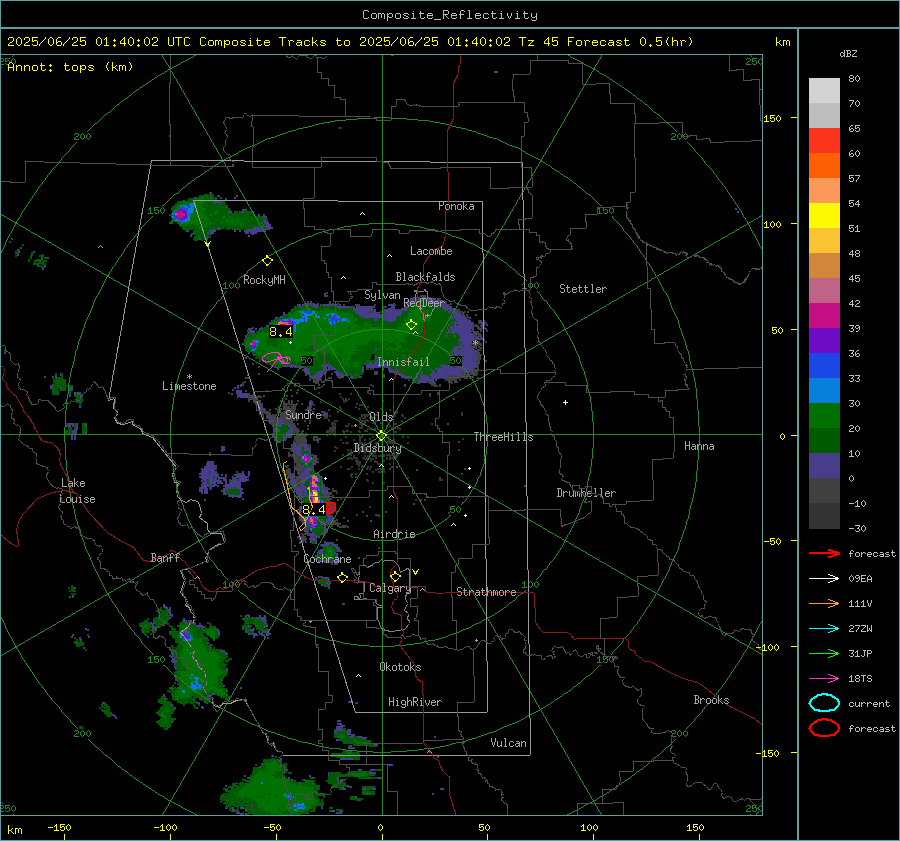Click the Lake Louise label

[x=78, y=491]
